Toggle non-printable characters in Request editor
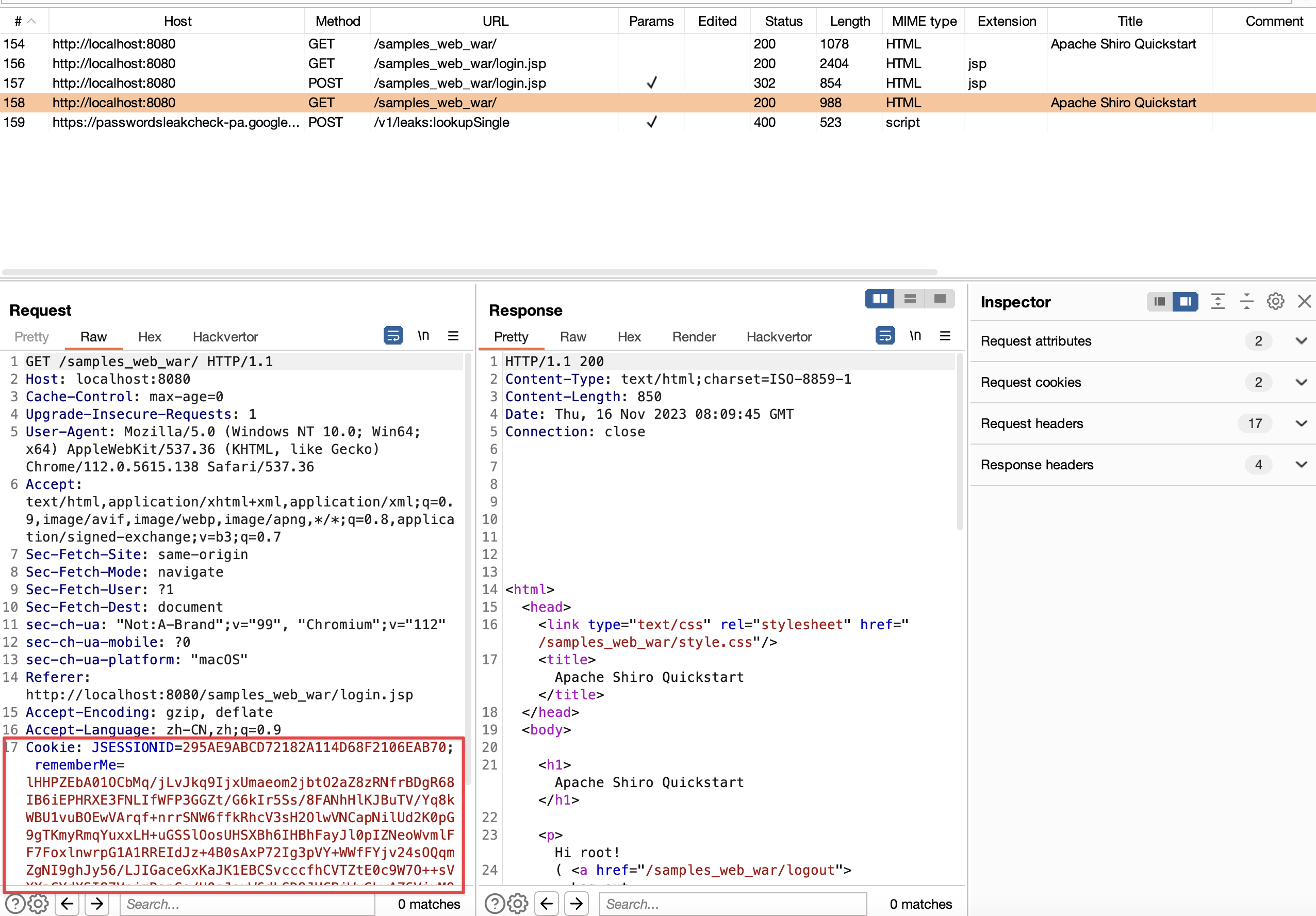 coord(423,335)
